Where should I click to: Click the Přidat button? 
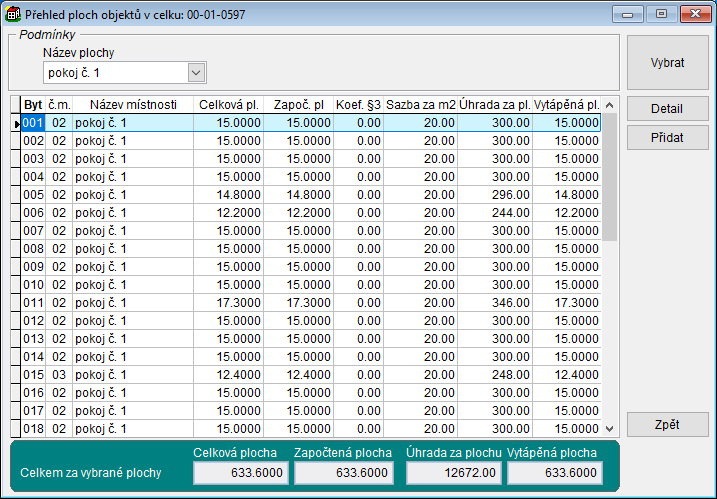(667, 138)
